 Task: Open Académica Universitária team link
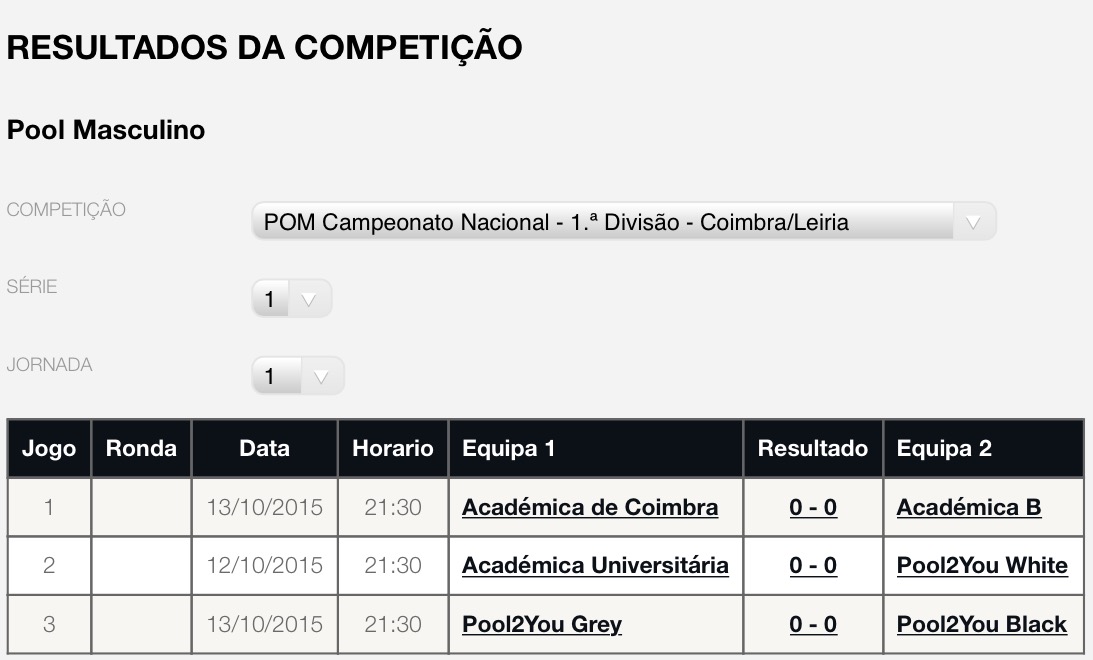595,565
